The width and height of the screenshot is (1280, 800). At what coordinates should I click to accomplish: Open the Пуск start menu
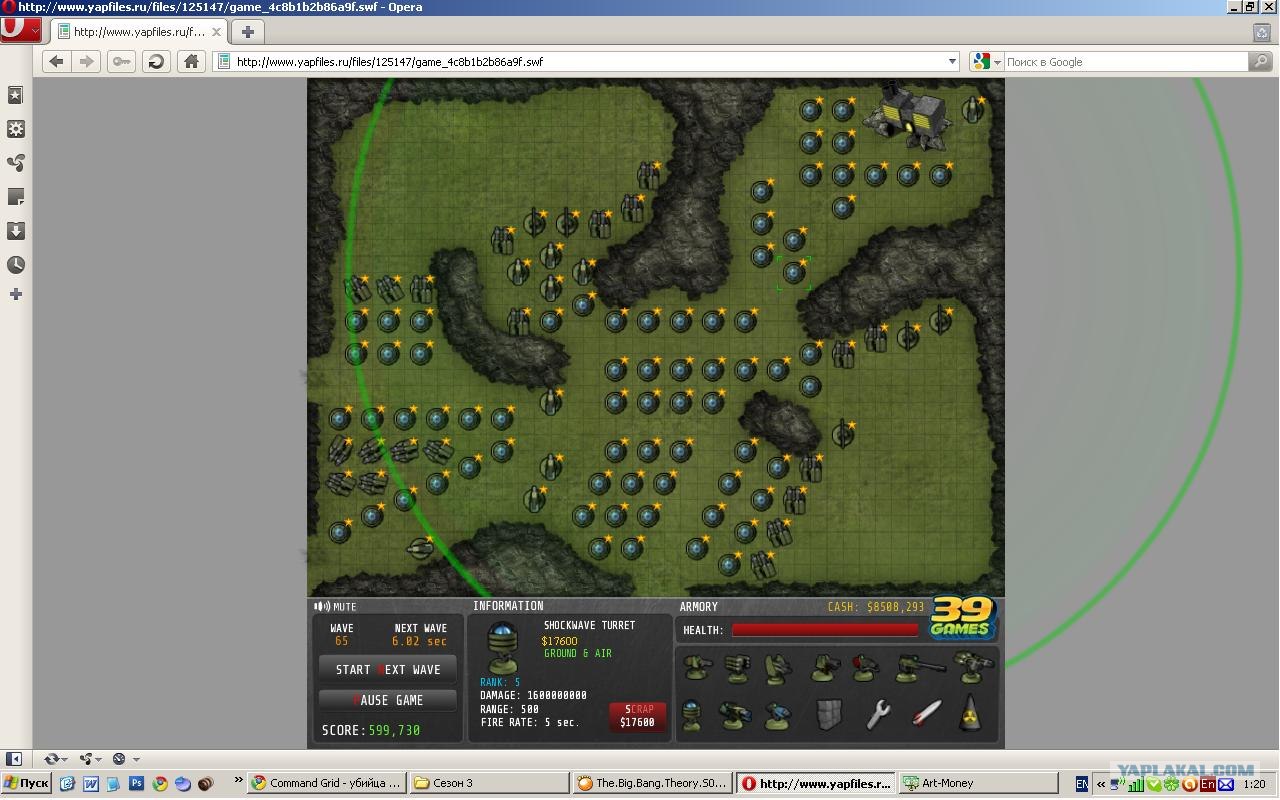tap(27, 783)
